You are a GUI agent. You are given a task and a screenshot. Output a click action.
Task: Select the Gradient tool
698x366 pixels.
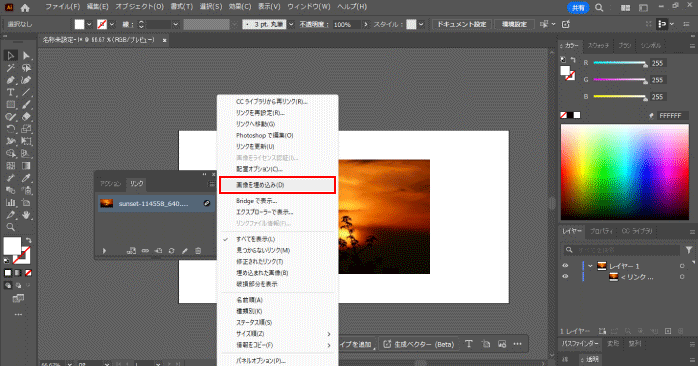(x=26, y=166)
